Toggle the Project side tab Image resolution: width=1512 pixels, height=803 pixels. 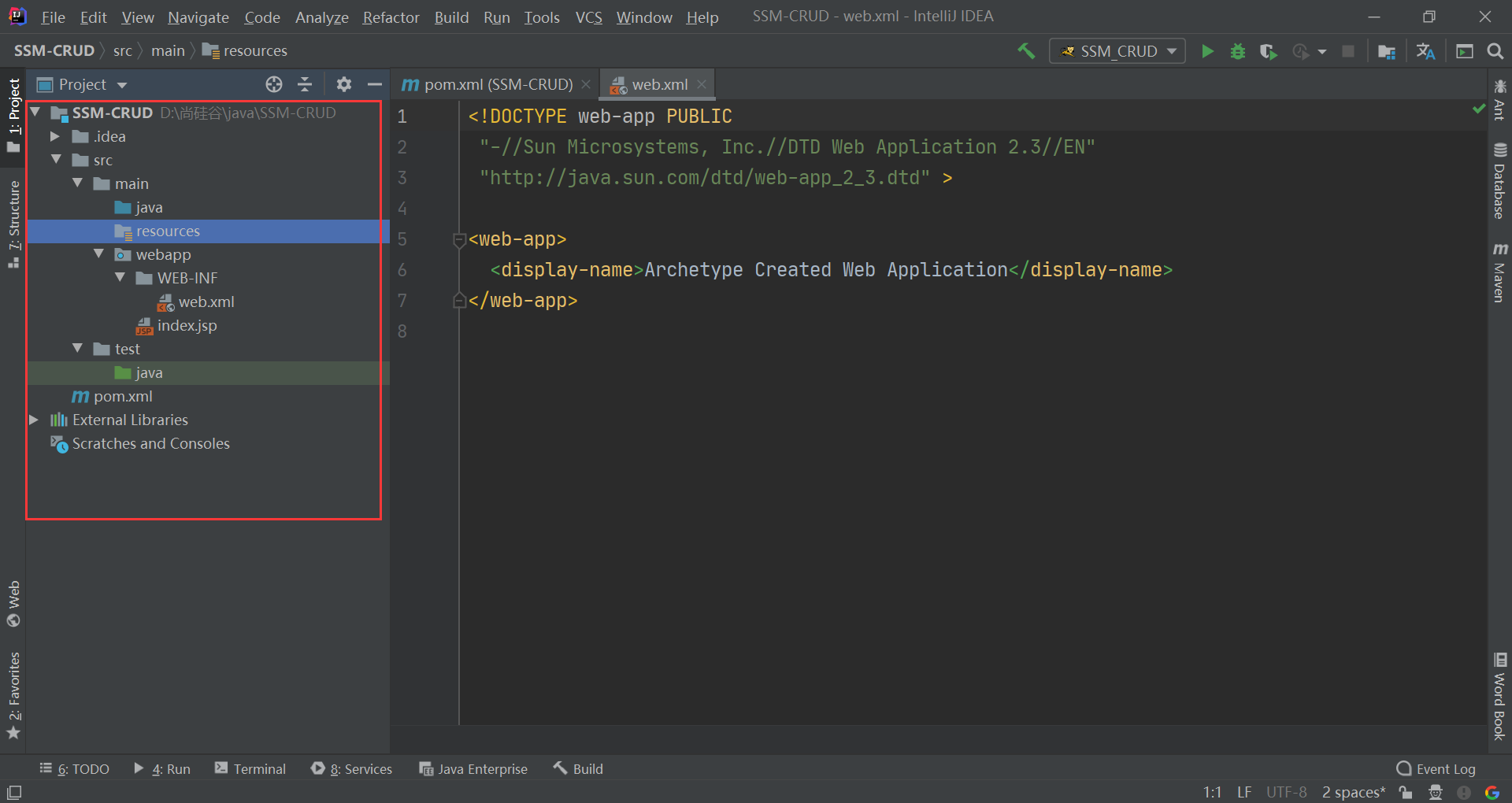pyautogui.click(x=13, y=116)
